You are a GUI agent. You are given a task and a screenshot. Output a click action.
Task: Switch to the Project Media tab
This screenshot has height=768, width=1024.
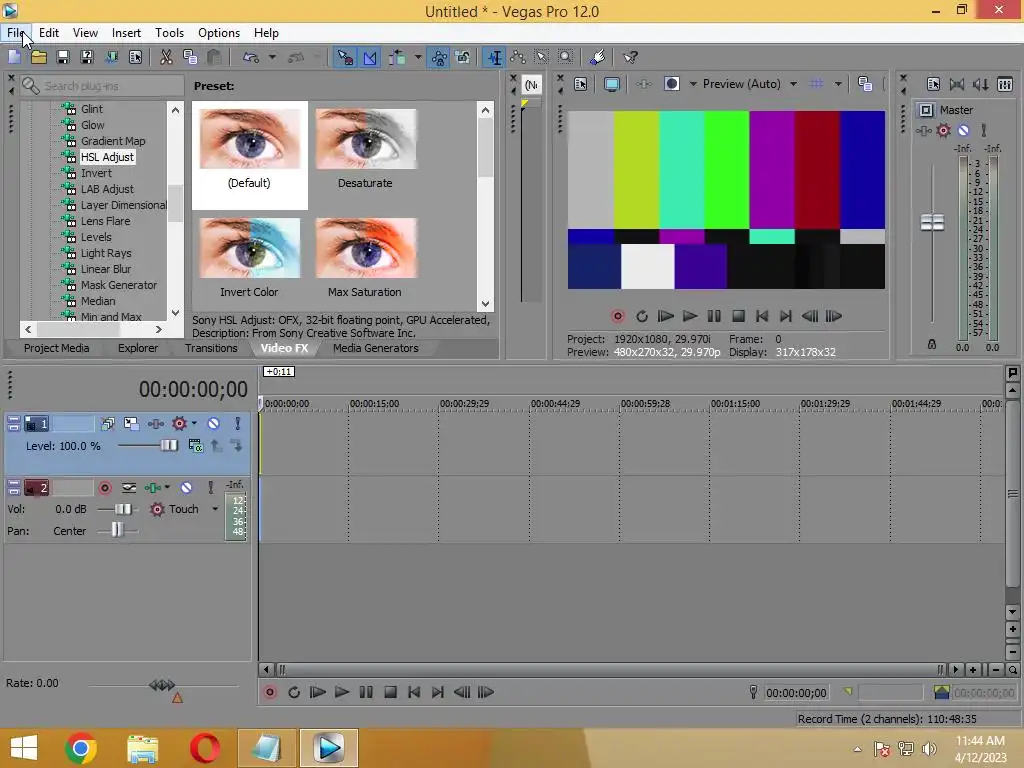coord(56,348)
